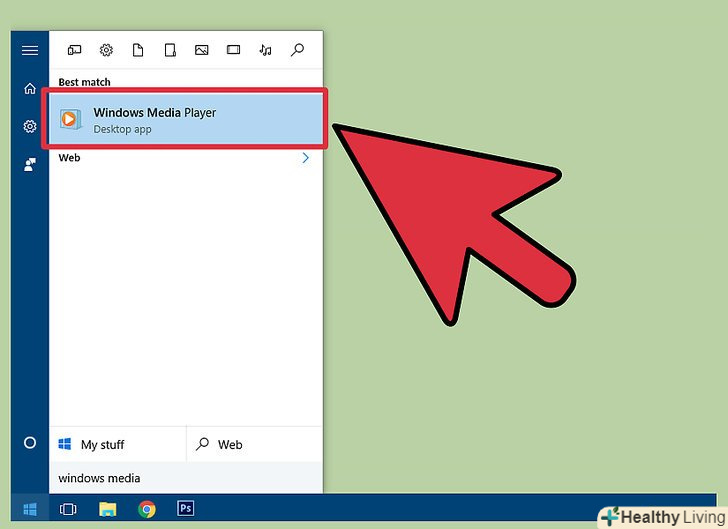Screen dimensions: 728x529
Task: Open search Settings gear in sidebar
Action: click(x=30, y=126)
